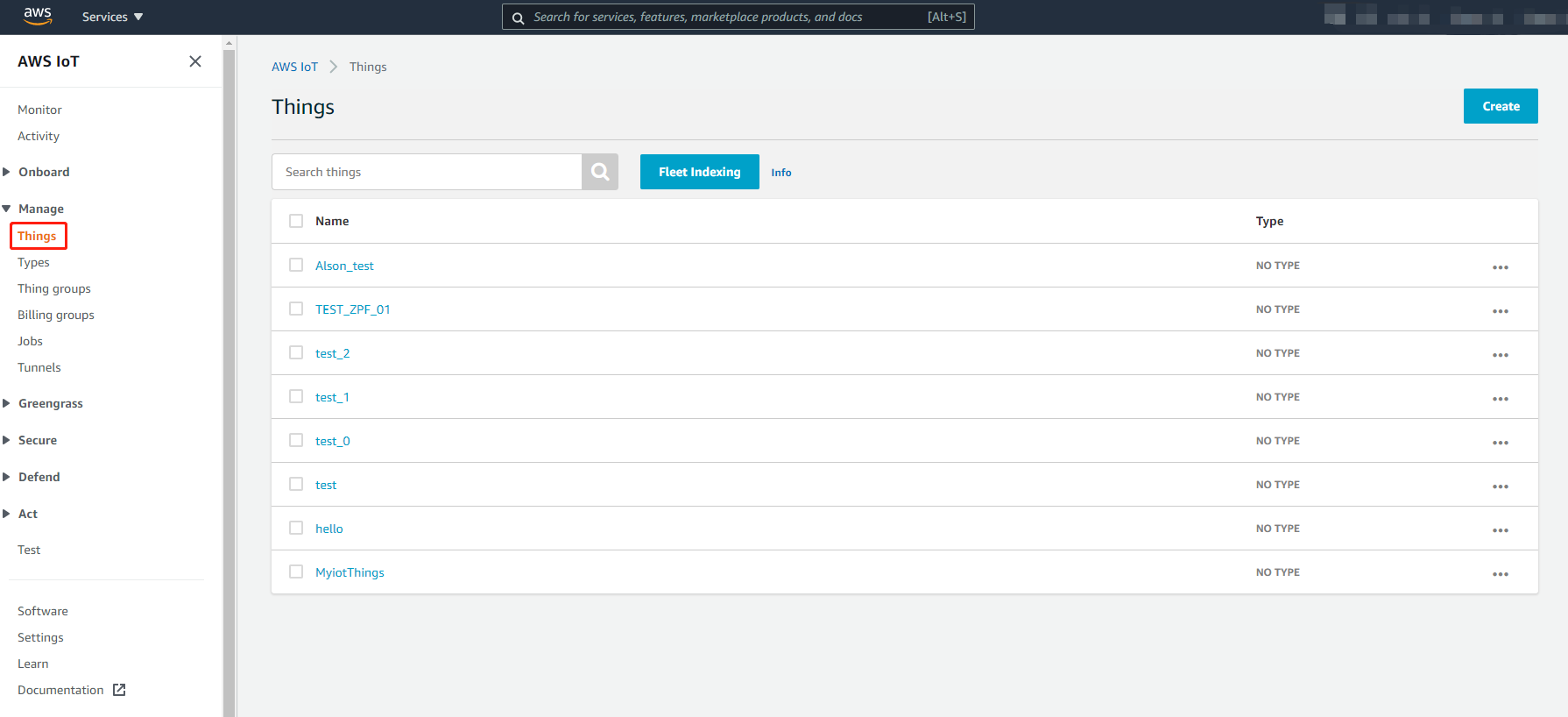Check the Alson_test checkbox
The height and width of the screenshot is (717, 1568).
296,265
